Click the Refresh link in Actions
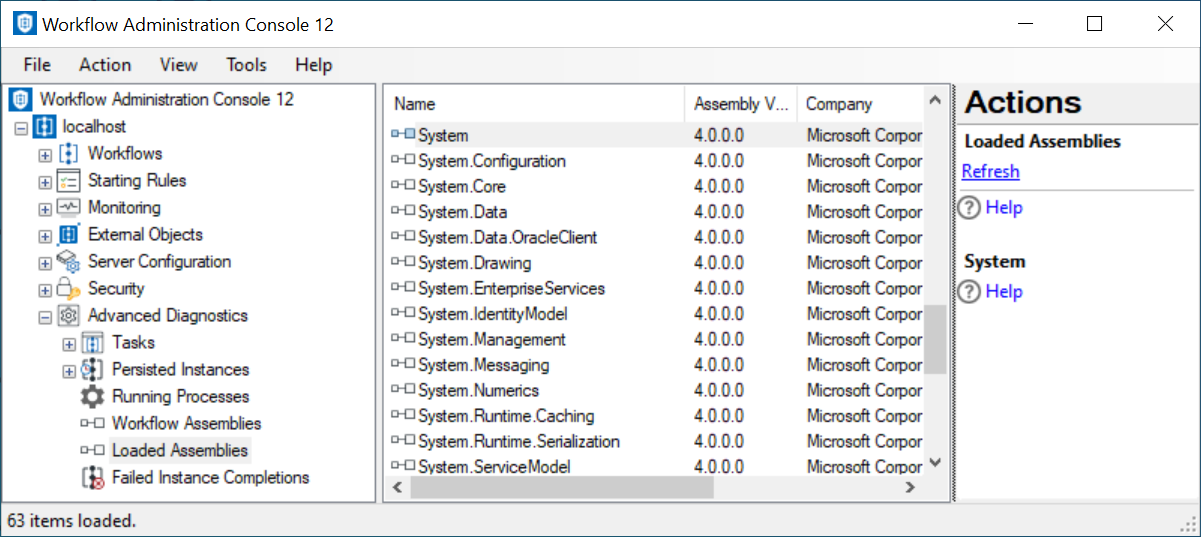The height and width of the screenshot is (537, 1201). (990, 171)
